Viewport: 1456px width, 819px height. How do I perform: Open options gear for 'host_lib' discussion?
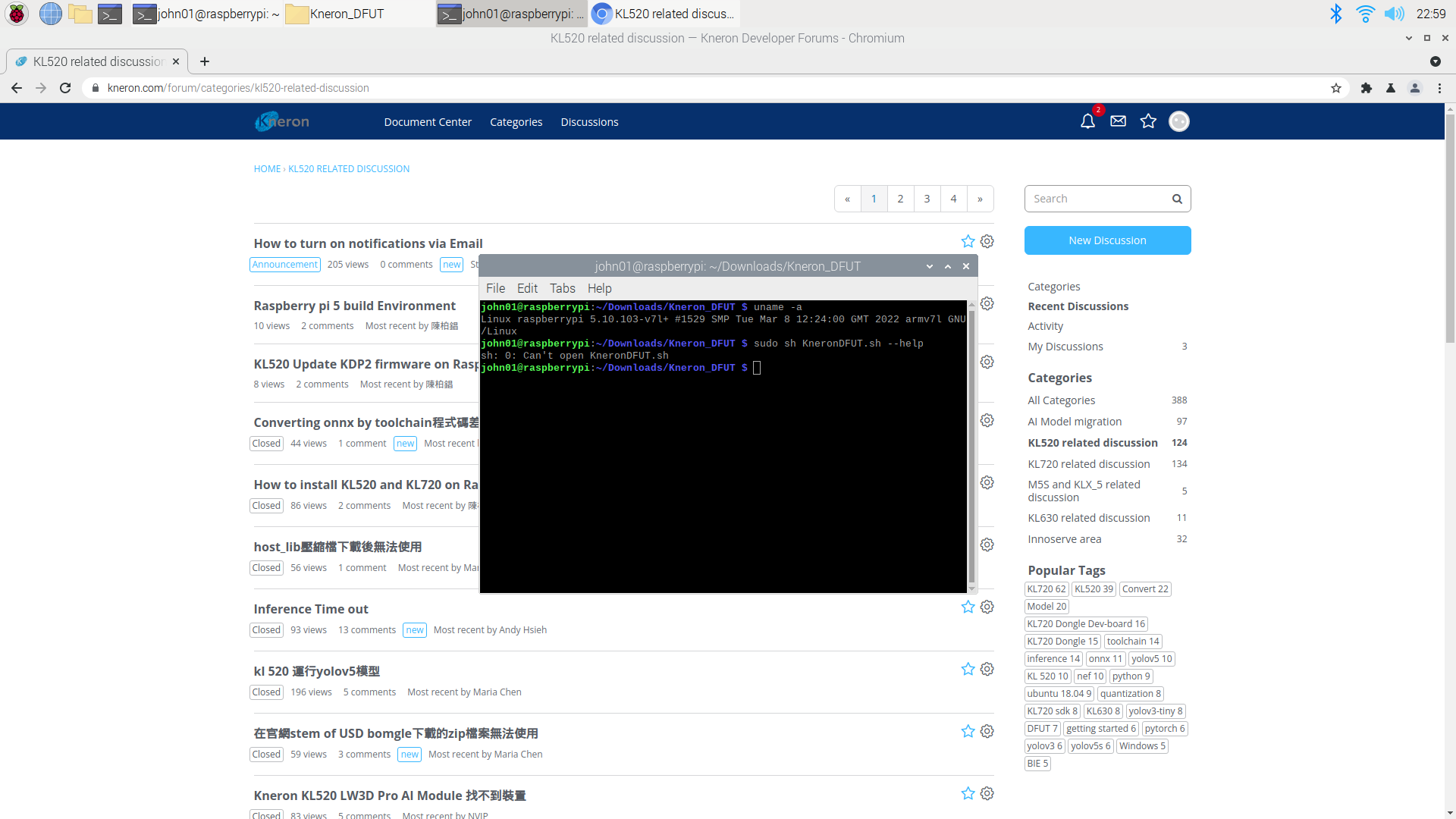coord(987,544)
